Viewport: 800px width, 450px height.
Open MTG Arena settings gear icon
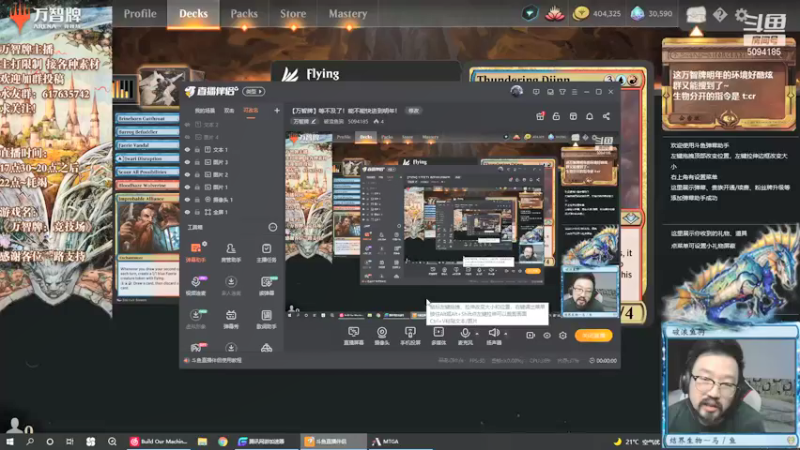tap(741, 15)
